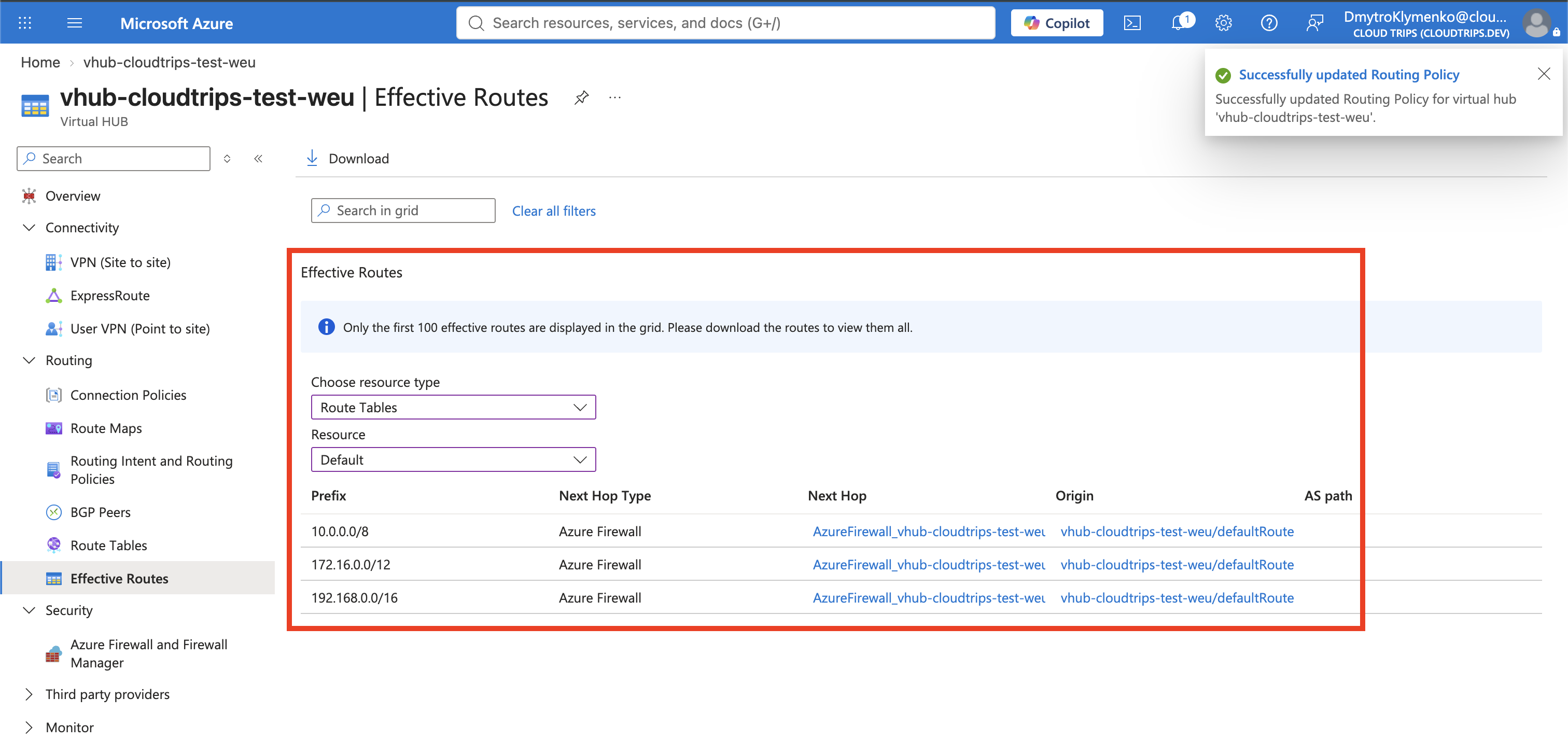
Task: Select the 192.168.0.0/16 prefix cell
Action: point(354,597)
